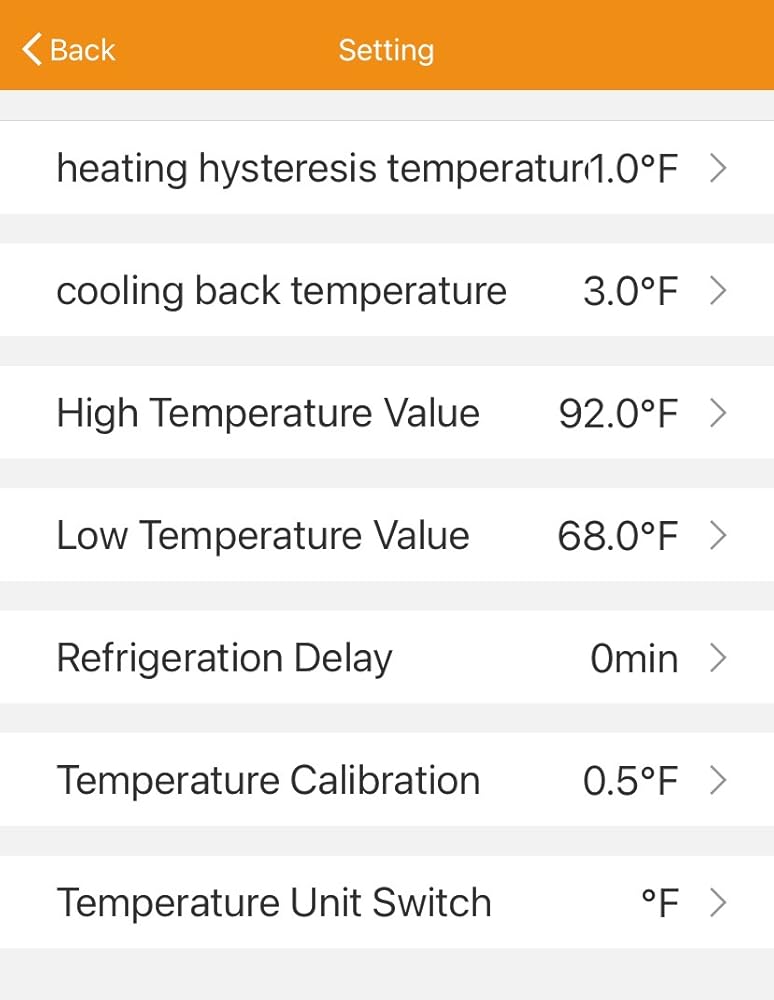Select the High Temperature Value label
Viewport: 774px width, 1000px height.
pyautogui.click(x=268, y=413)
